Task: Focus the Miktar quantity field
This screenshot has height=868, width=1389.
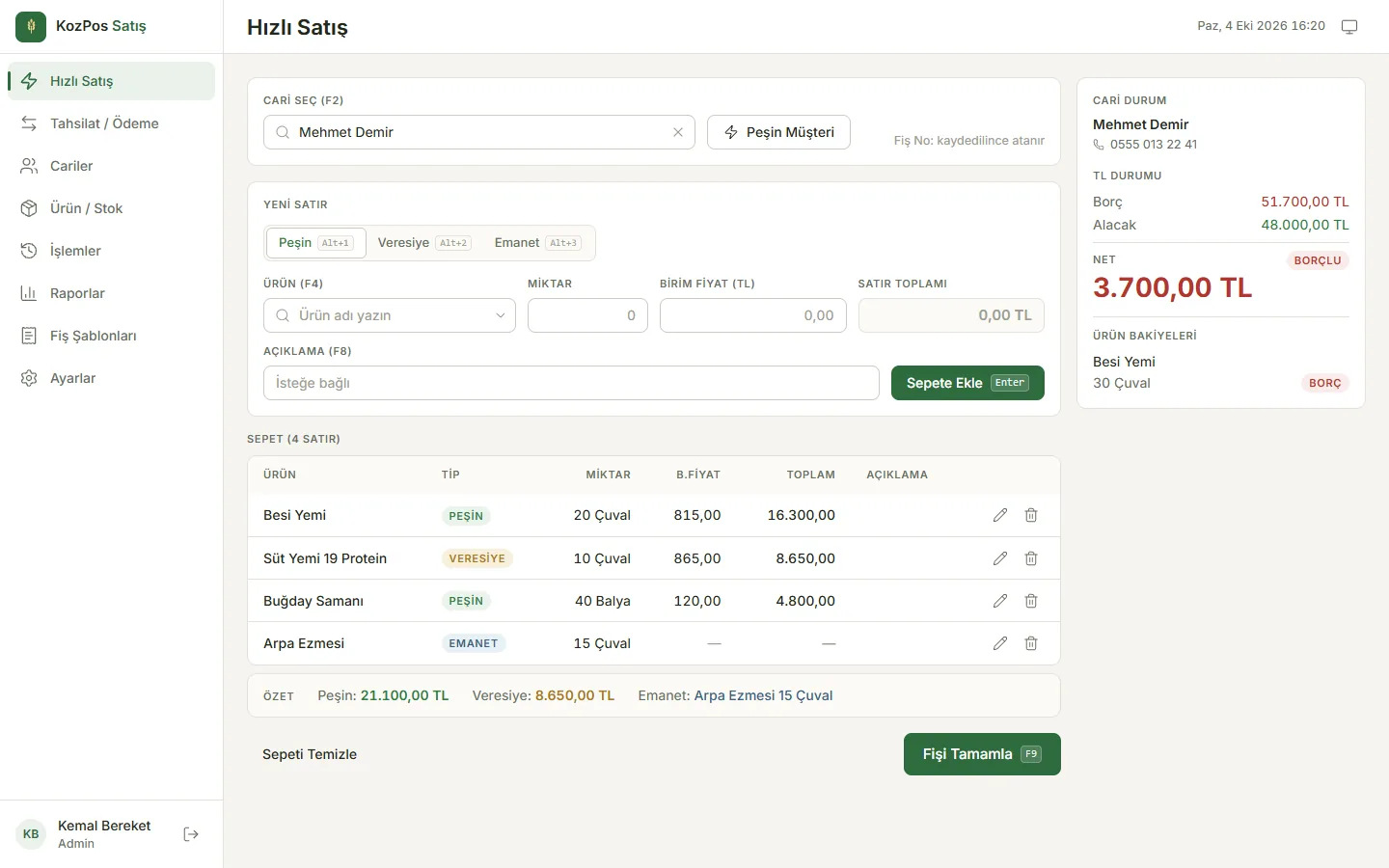Action: tap(587, 315)
